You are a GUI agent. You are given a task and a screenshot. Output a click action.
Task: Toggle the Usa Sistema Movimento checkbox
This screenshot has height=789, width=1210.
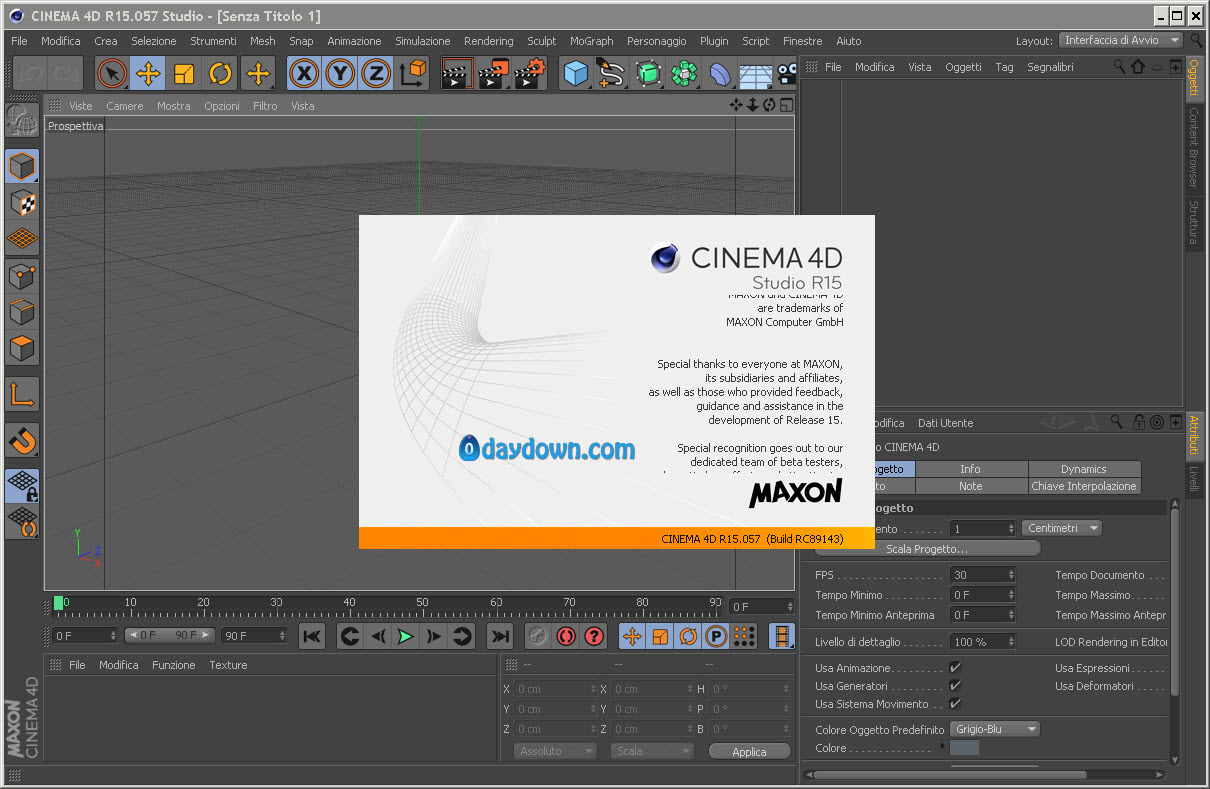(x=956, y=704)
